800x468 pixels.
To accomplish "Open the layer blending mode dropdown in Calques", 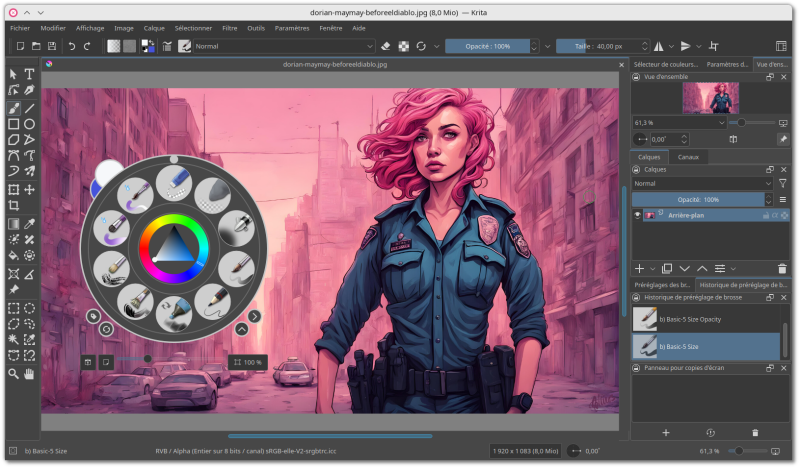I will [703, 184].
